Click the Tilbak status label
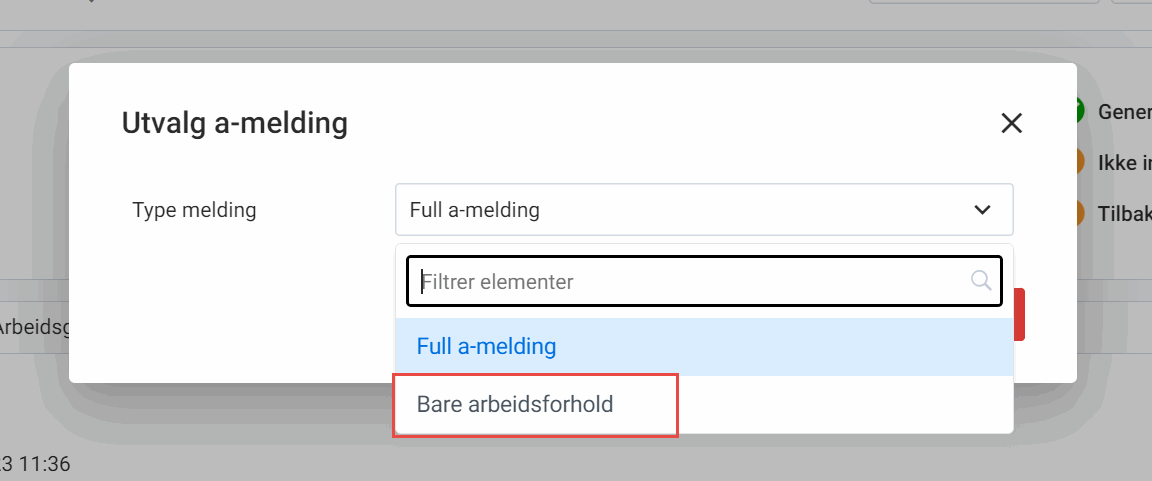Viewport: 1152px width, 481px height. click(1124, 213)
